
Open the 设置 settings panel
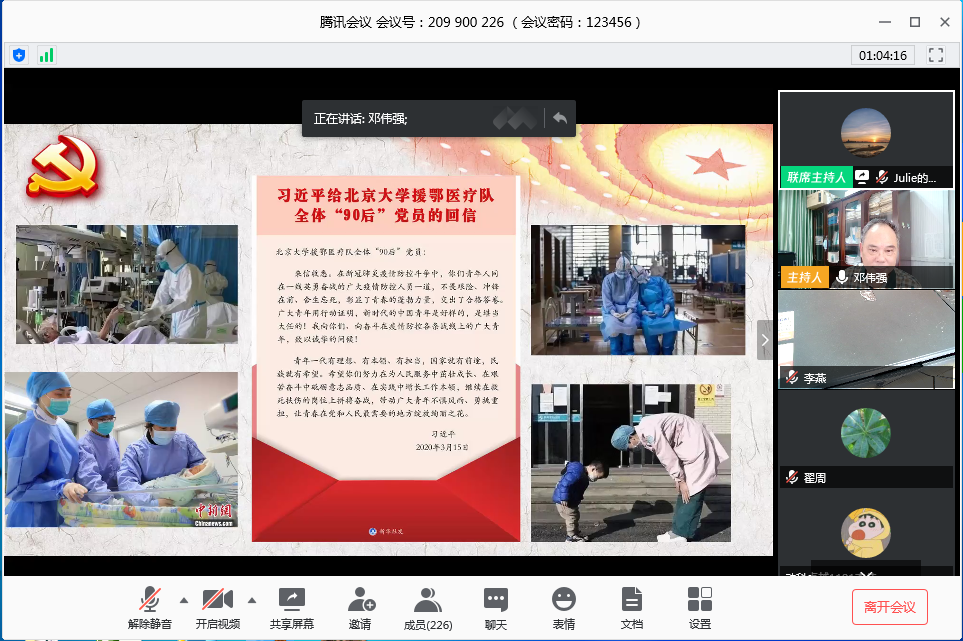(x=700, y=607)
